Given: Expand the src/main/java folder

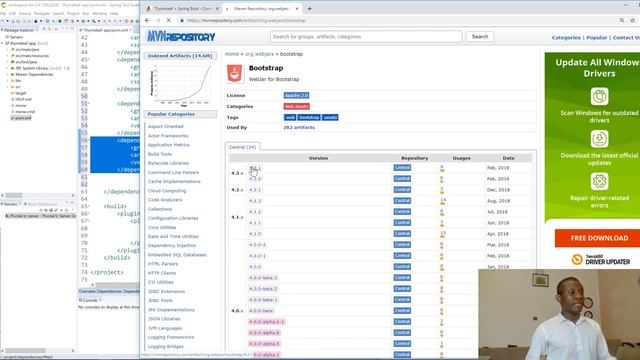Looking at the screenshot, I should pos(7,49).
